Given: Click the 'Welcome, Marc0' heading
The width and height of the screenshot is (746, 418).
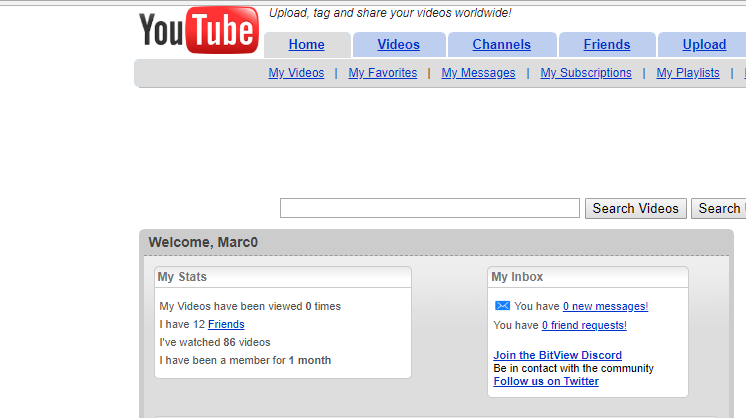Looking at the screenshot, I should coord(203,243).
